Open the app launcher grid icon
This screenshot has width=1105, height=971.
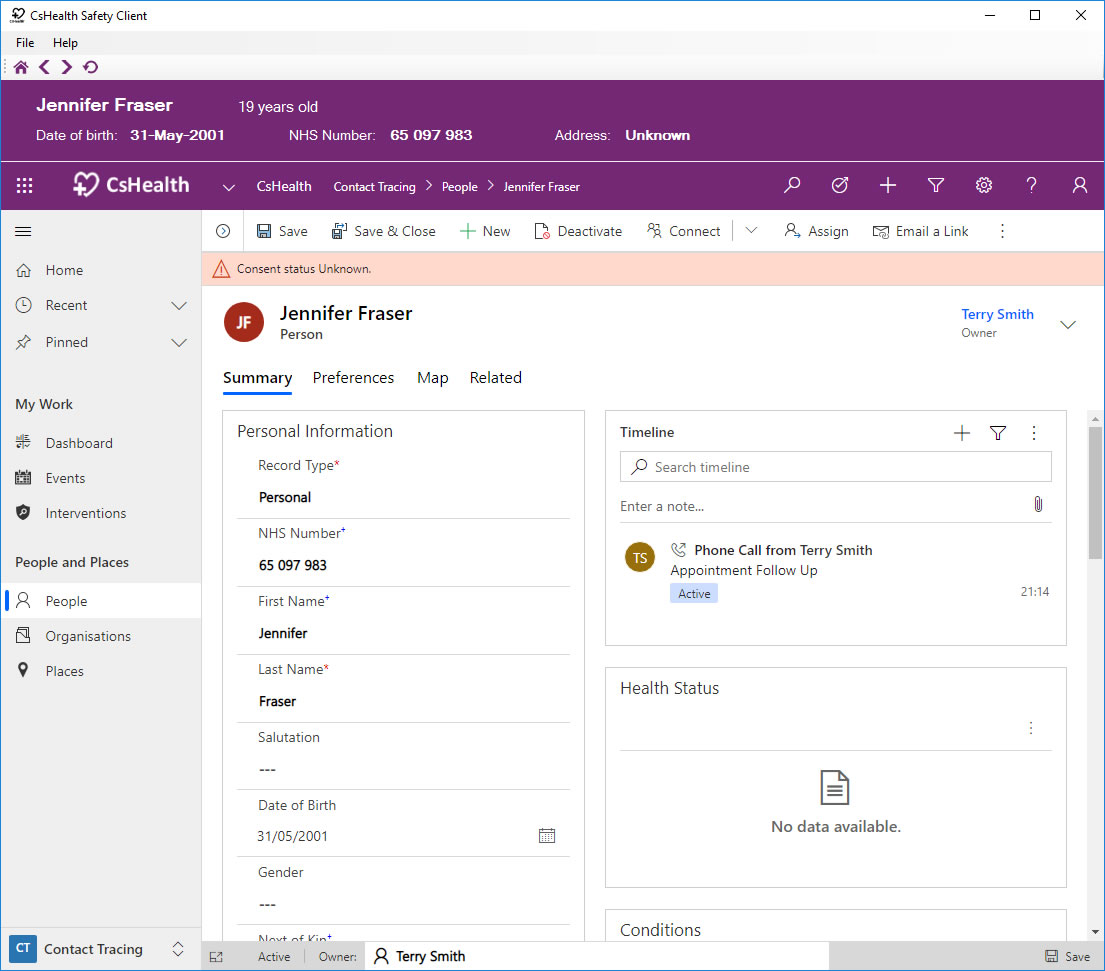click(25, 185)
